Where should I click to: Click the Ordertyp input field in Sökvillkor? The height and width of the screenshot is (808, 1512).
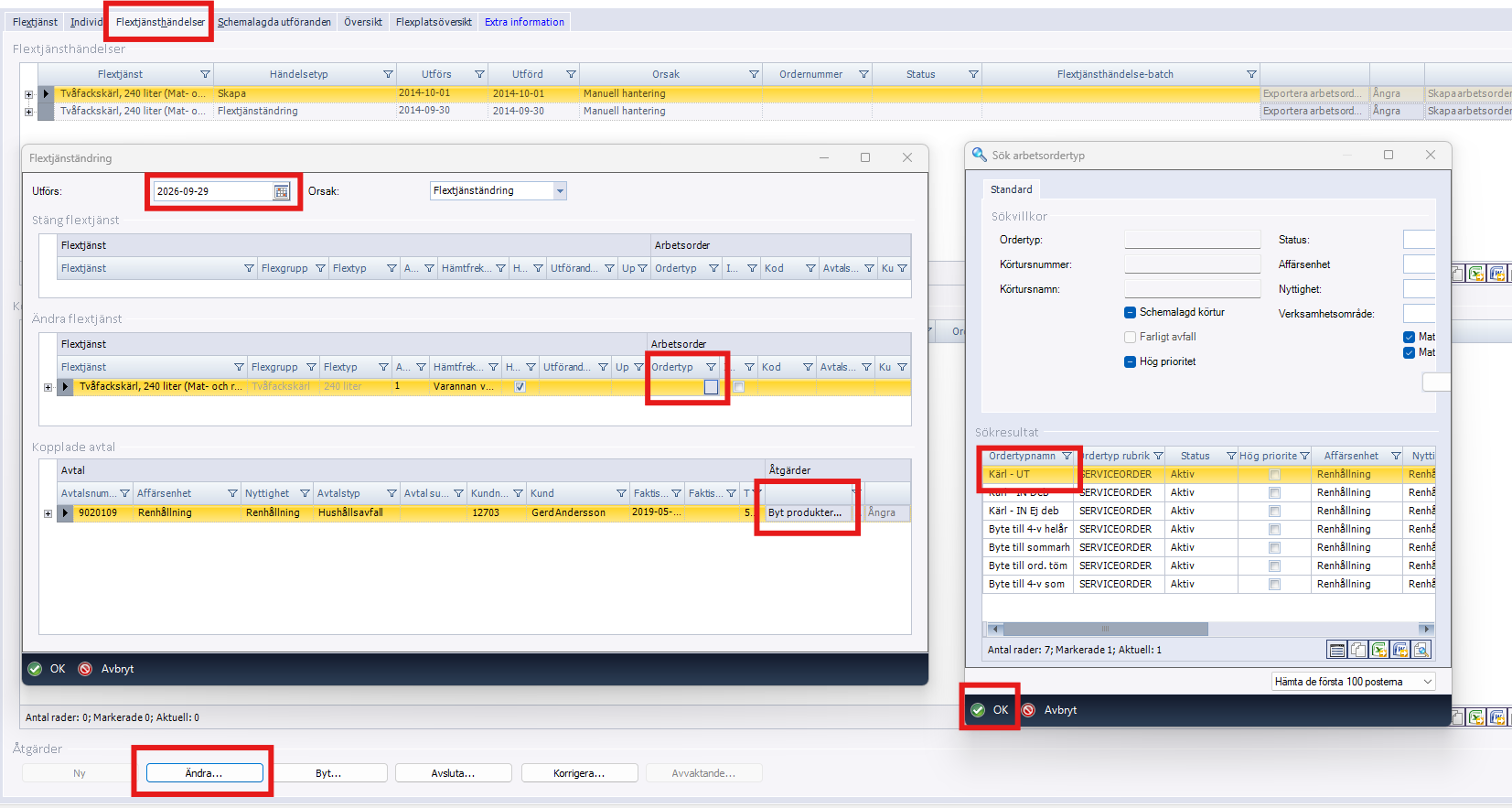[1192, 239]
